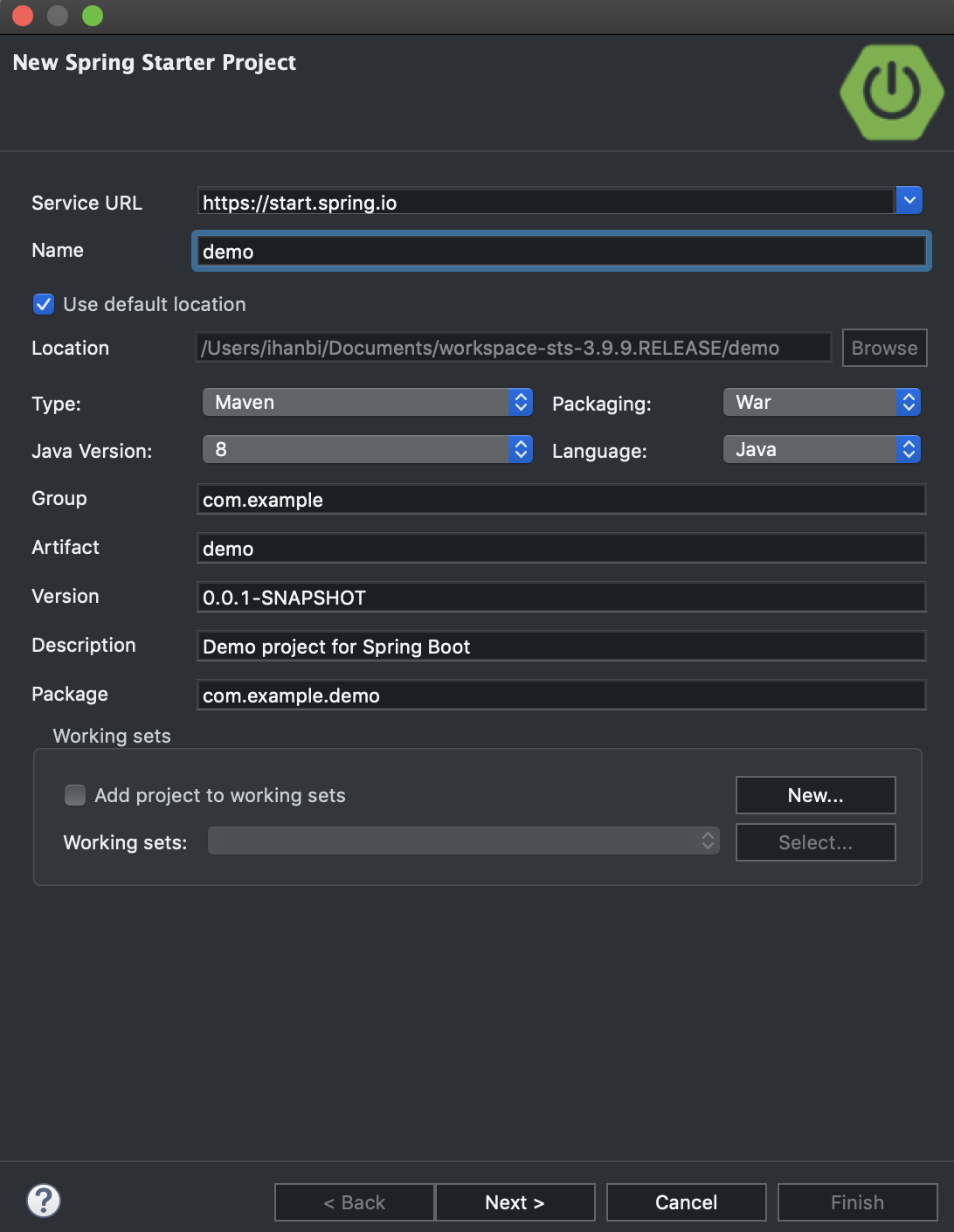Screen dimensions: 954x1232
Task: Click the Group input field
Action: 561,500
